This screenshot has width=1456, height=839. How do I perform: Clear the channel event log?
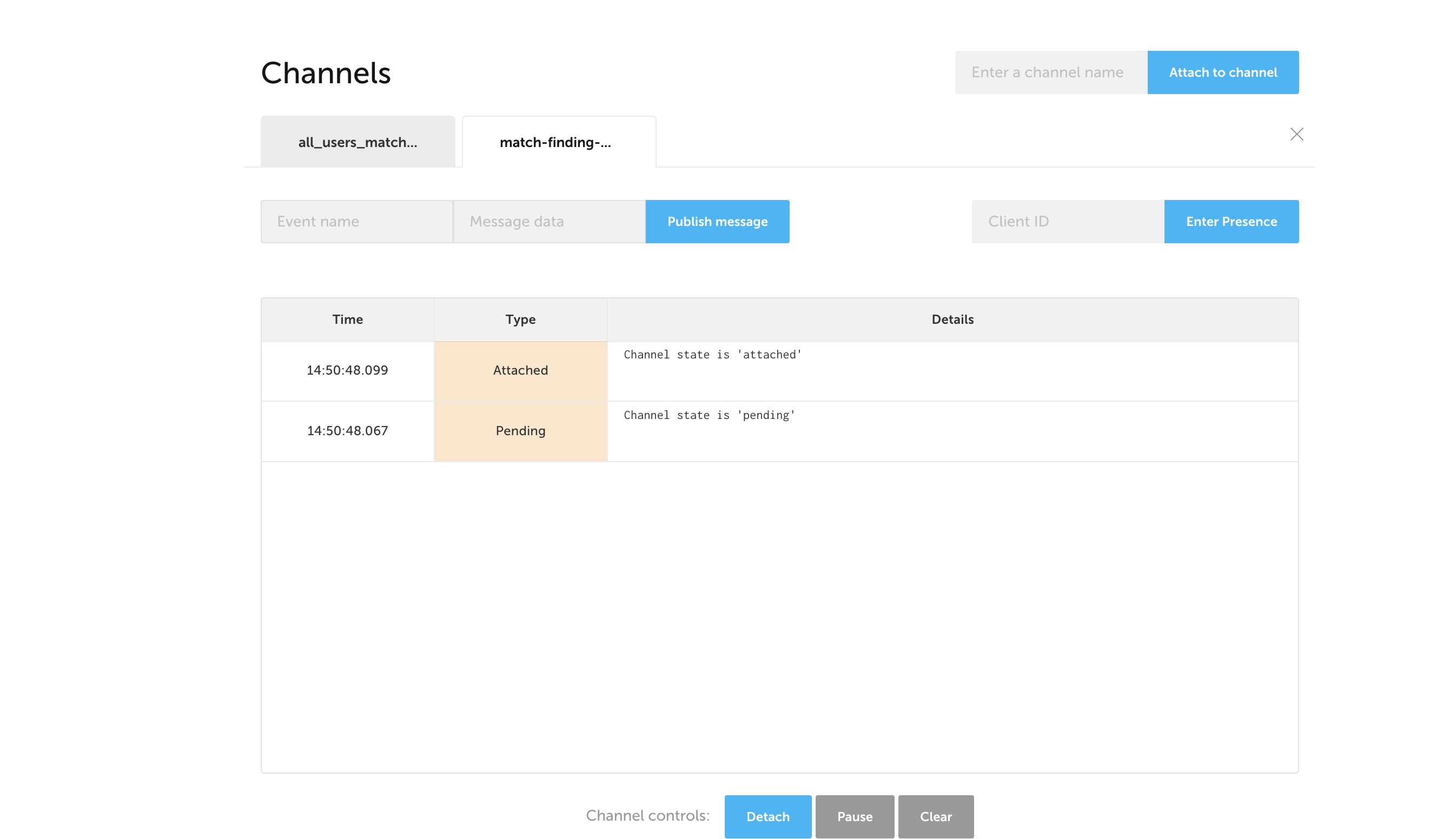pyautogui.click(x=936, y=816)
